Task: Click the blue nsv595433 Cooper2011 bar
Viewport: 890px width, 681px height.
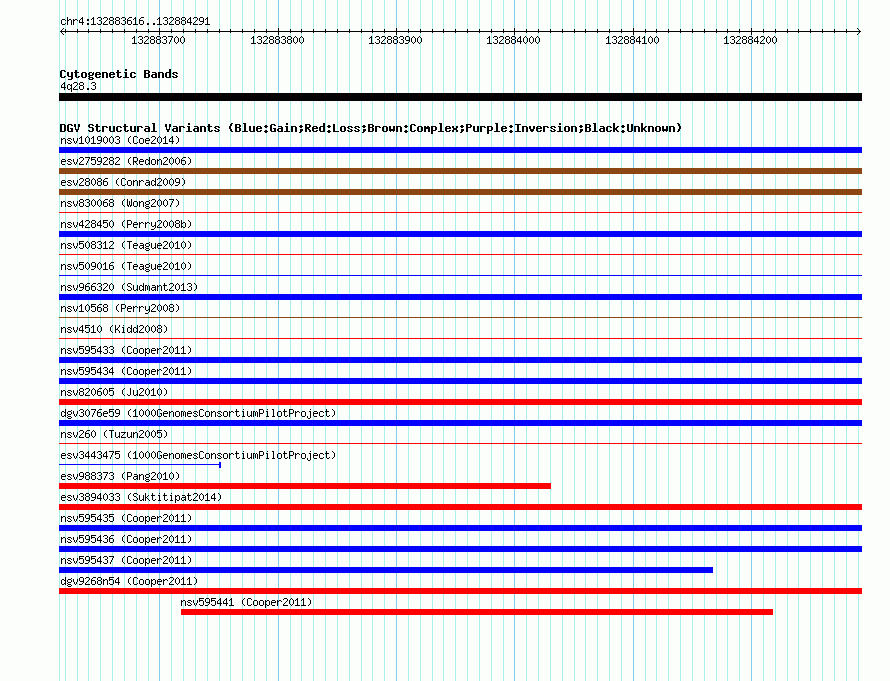Action: pos(460,360)
